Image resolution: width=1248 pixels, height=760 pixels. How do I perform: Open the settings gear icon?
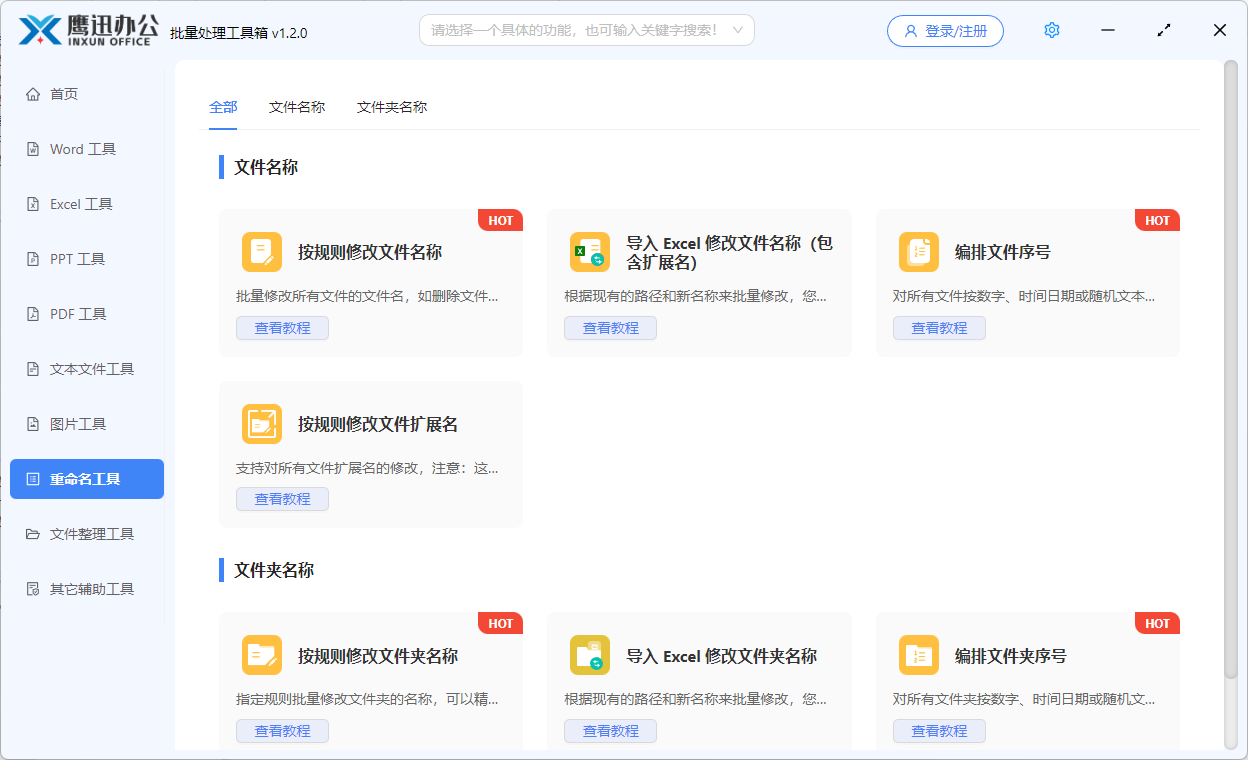tap(1051, 30)
